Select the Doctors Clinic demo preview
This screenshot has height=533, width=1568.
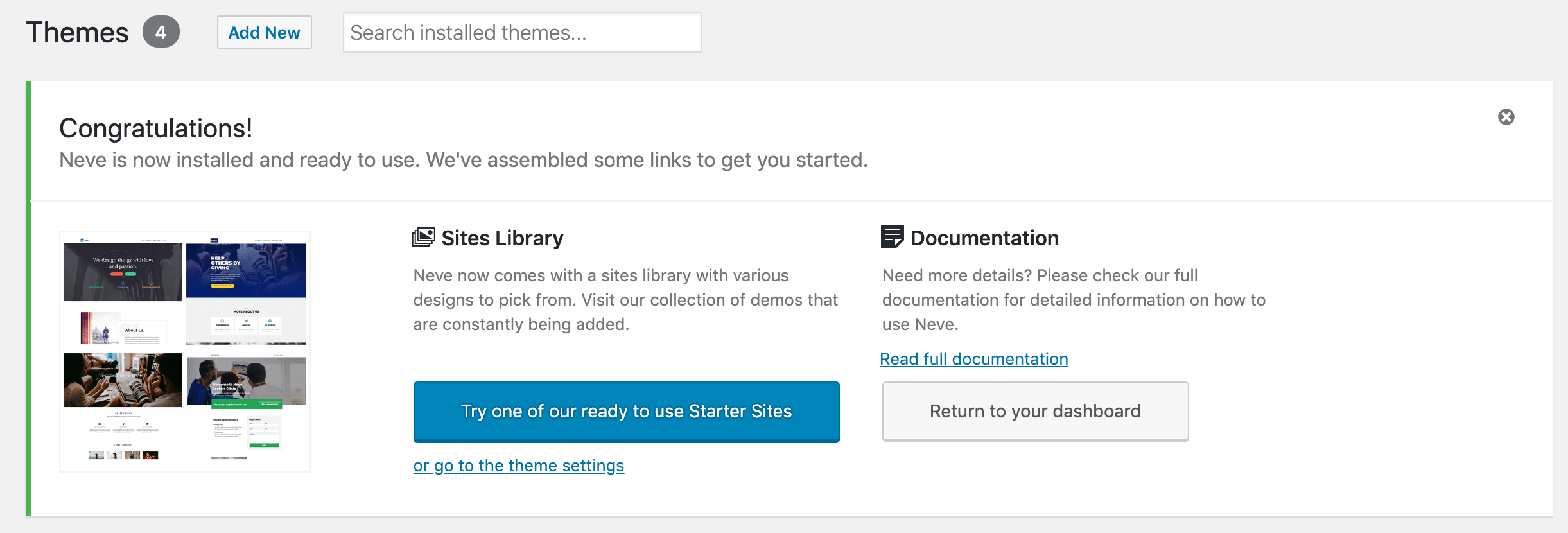pos(247,381)
